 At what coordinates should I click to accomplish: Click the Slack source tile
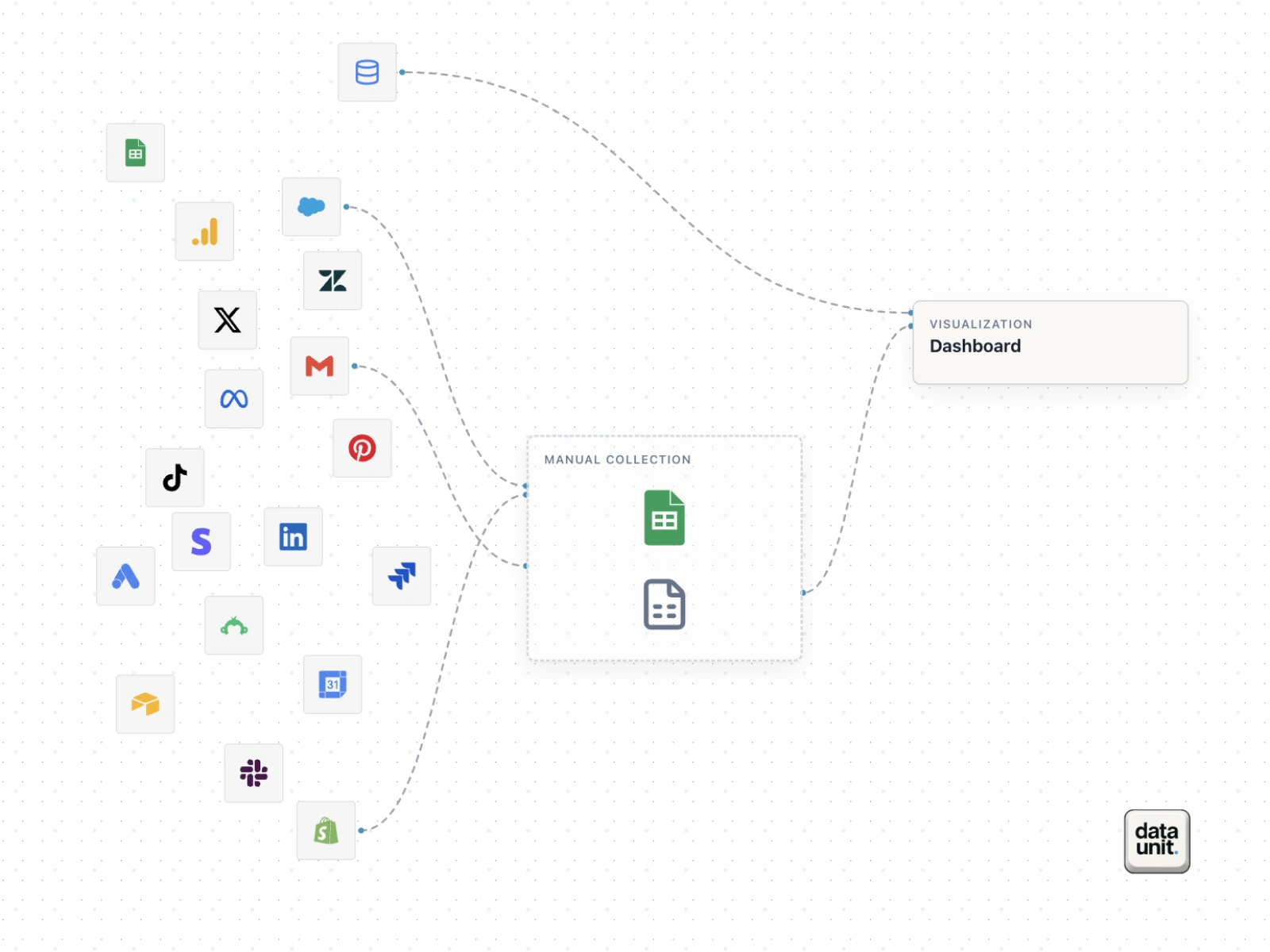click(254, 773)
